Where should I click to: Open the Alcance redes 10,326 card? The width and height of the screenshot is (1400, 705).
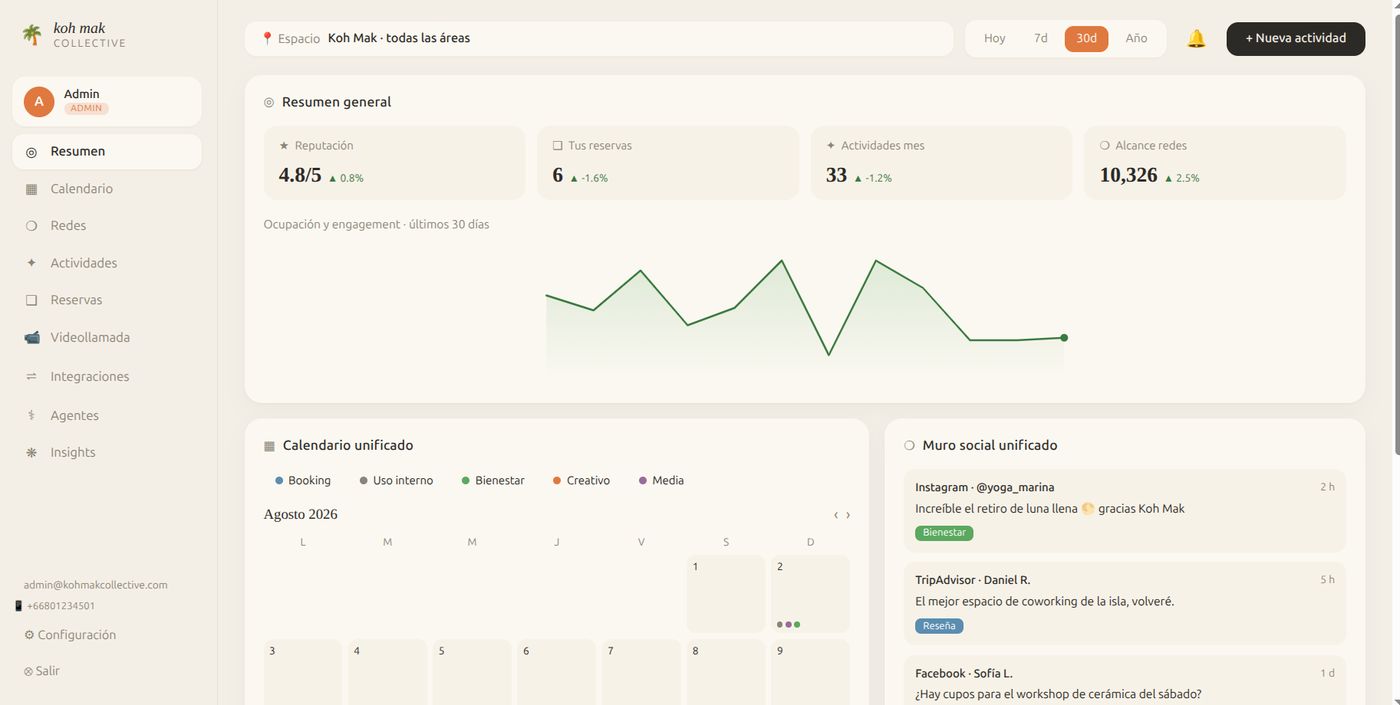1215,163
